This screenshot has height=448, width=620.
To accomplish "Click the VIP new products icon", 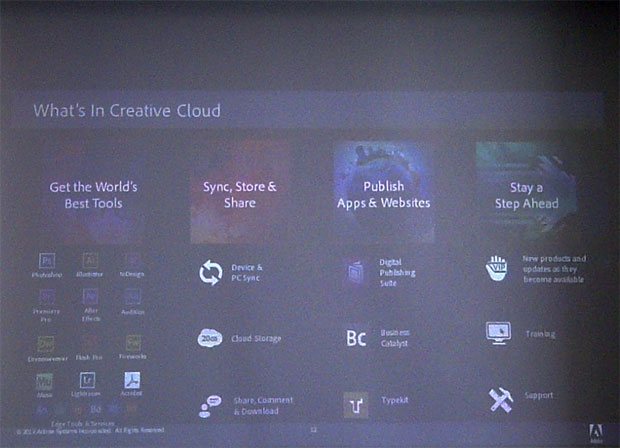I will tap(497, 267).
